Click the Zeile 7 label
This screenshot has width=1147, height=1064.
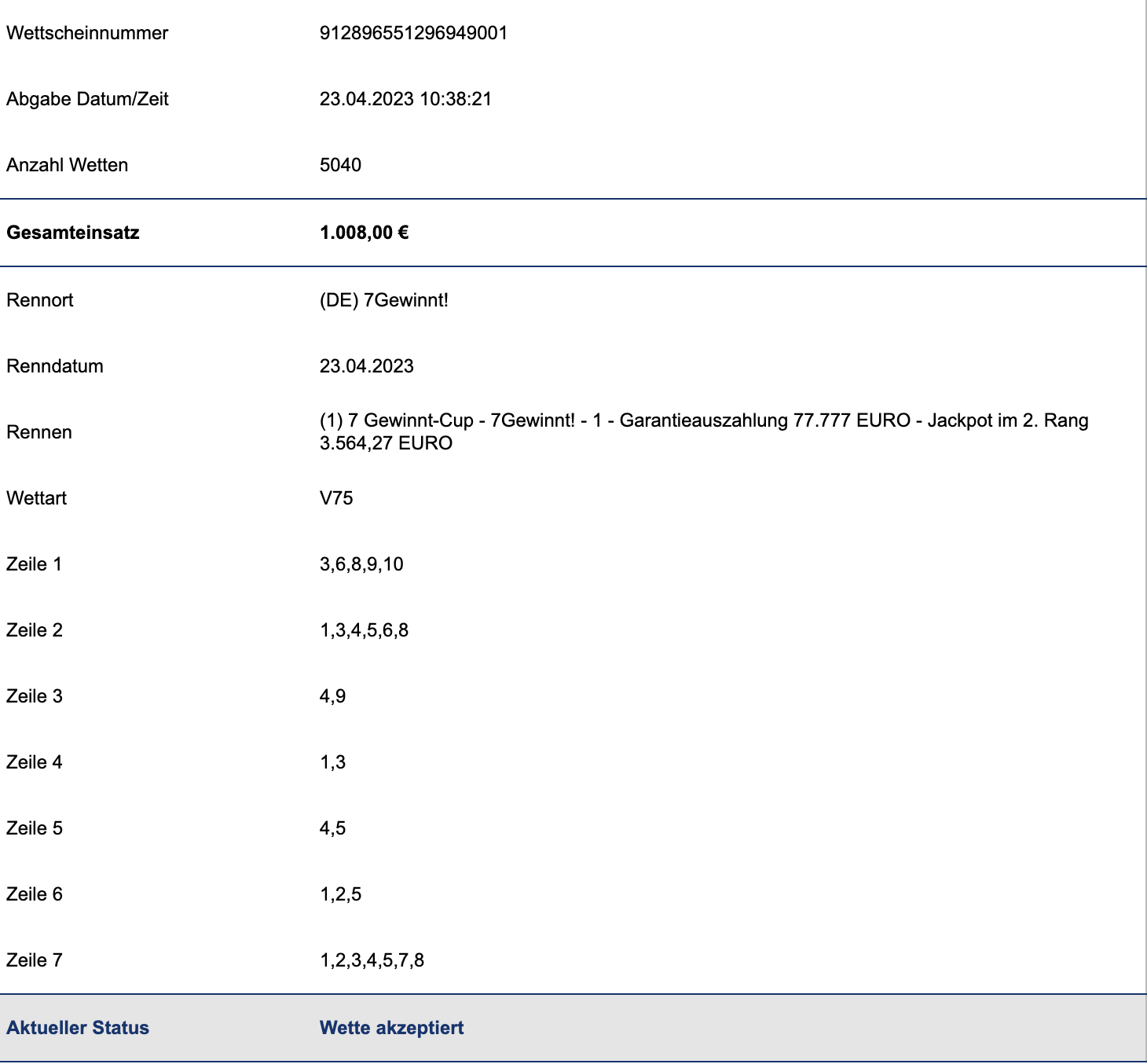click(x=35, y=960)
